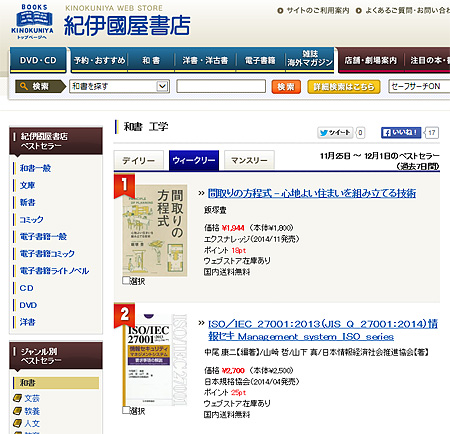Tick the 選択 checkbox for rank 1 book
Image resolution: width=450 pixels, height=434 pixels.
[x=126, y=280]
